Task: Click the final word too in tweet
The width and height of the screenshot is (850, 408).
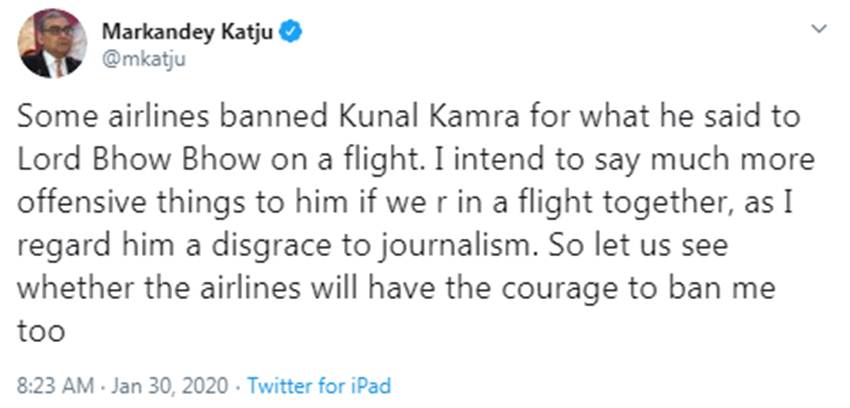Action: click(x=42, y=331)
